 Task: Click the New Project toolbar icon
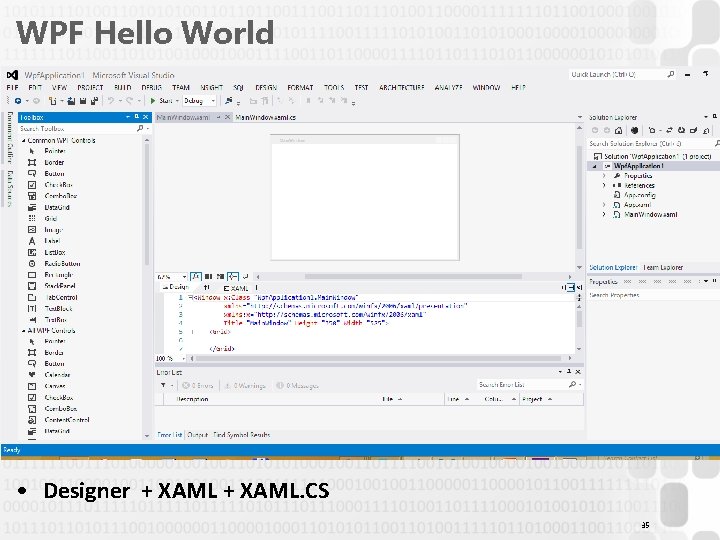pos(53,101)
